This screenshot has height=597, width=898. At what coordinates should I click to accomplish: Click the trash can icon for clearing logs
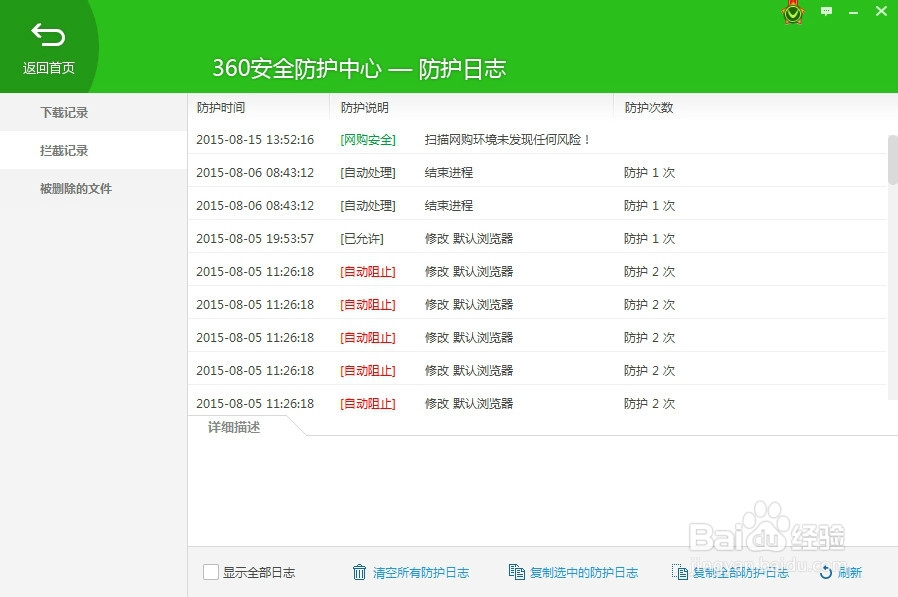[x=359, y=572]
